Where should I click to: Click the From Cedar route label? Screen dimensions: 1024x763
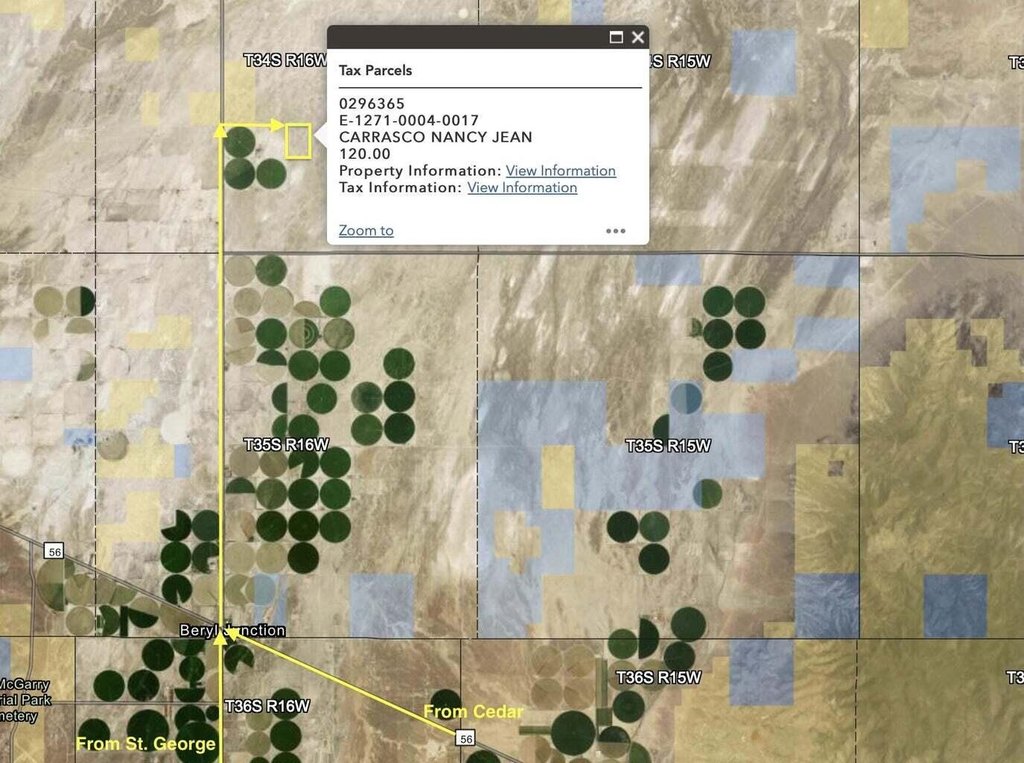click(473, 712)
